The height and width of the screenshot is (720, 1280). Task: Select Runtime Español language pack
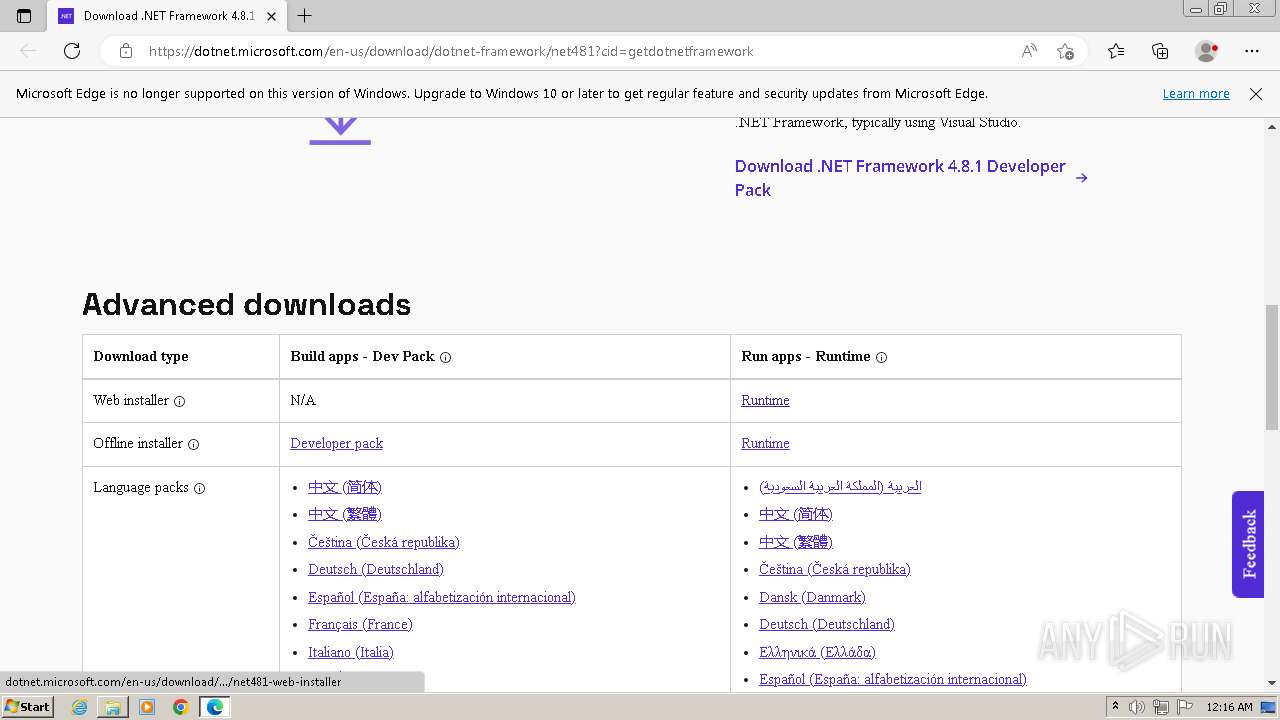coord(893,679)
